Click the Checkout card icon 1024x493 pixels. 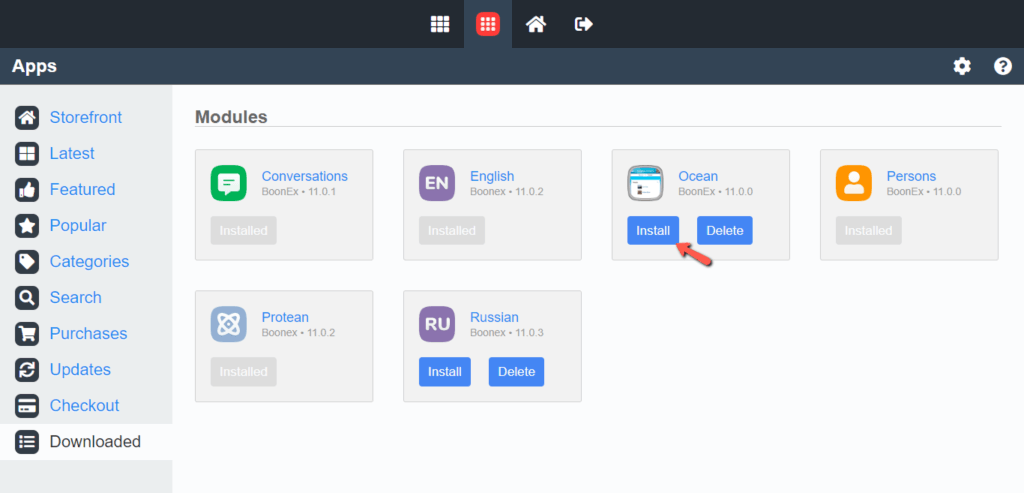[27, 406]
